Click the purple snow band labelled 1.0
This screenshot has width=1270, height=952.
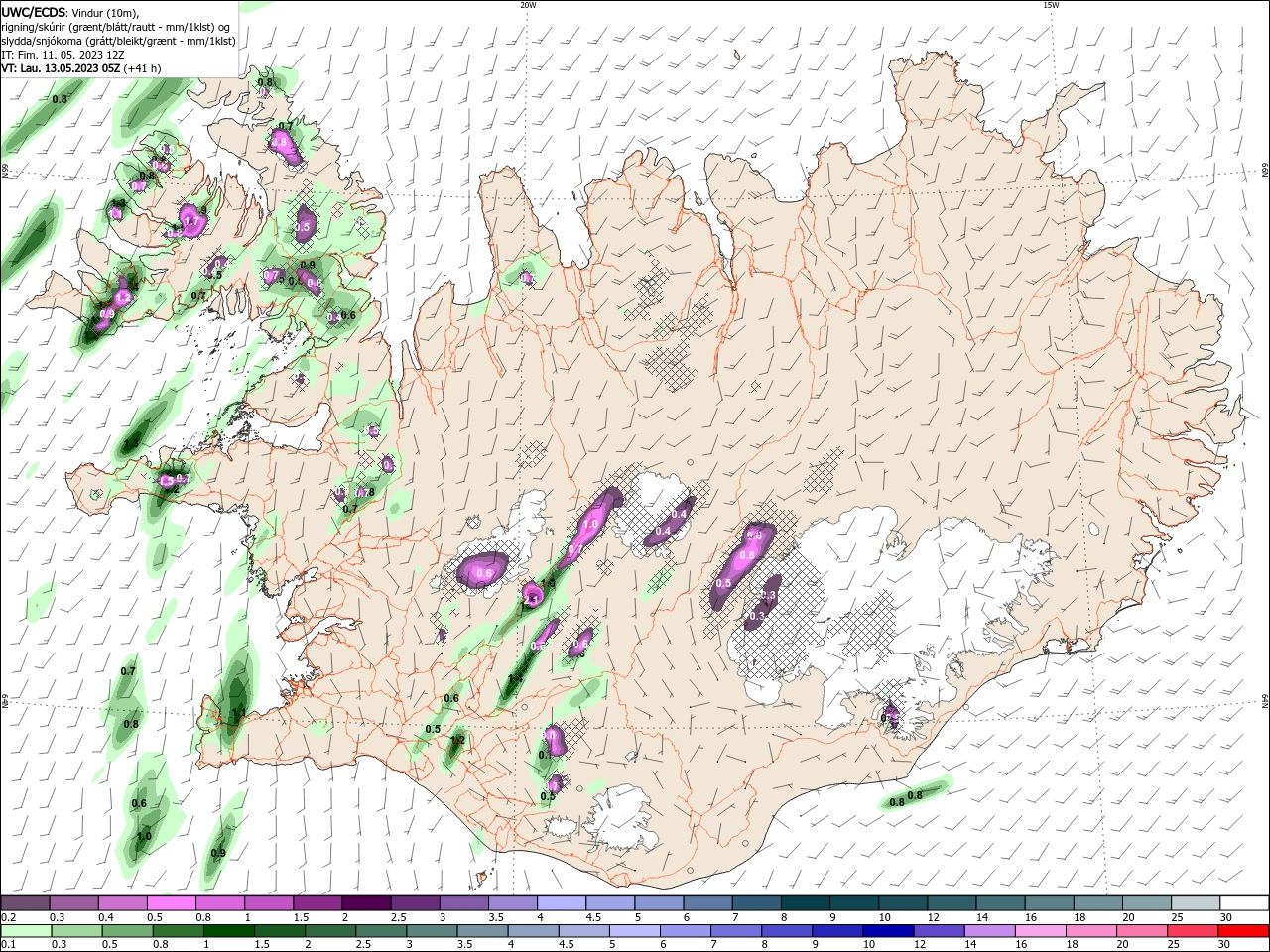[590, 526]
